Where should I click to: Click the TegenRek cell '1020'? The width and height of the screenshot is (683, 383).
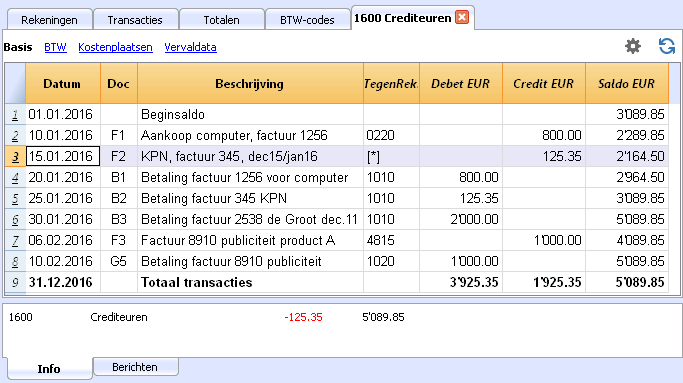pos(391,261)
